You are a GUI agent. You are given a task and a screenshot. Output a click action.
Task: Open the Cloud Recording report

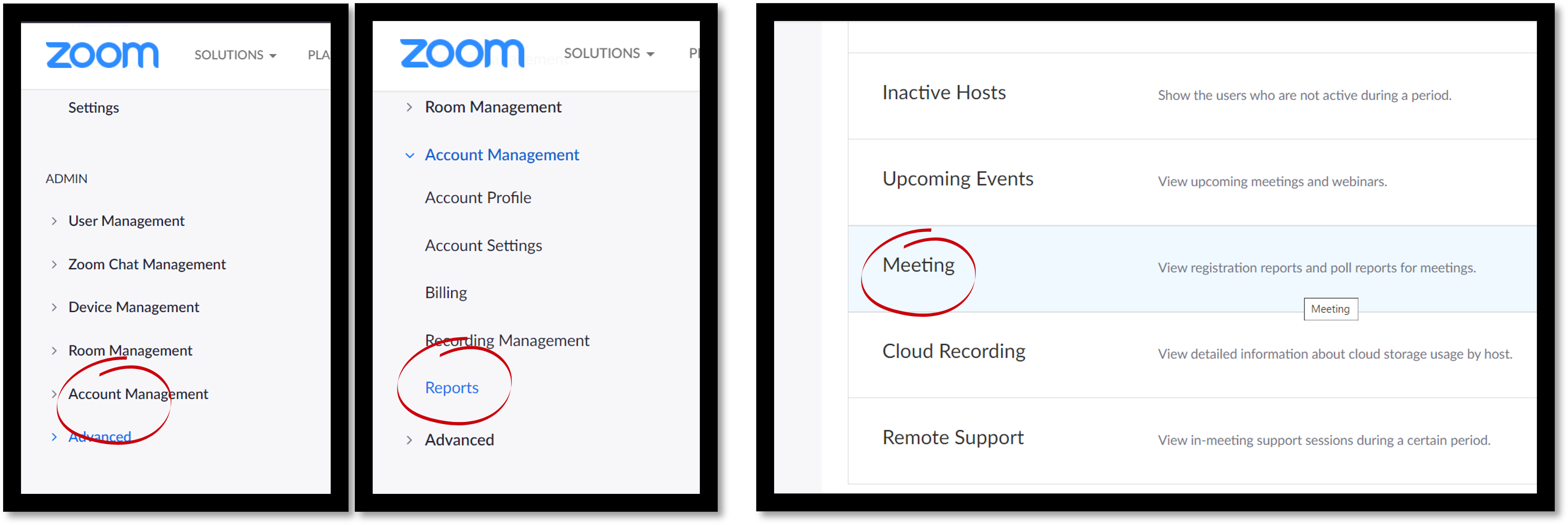coord(954,351)
